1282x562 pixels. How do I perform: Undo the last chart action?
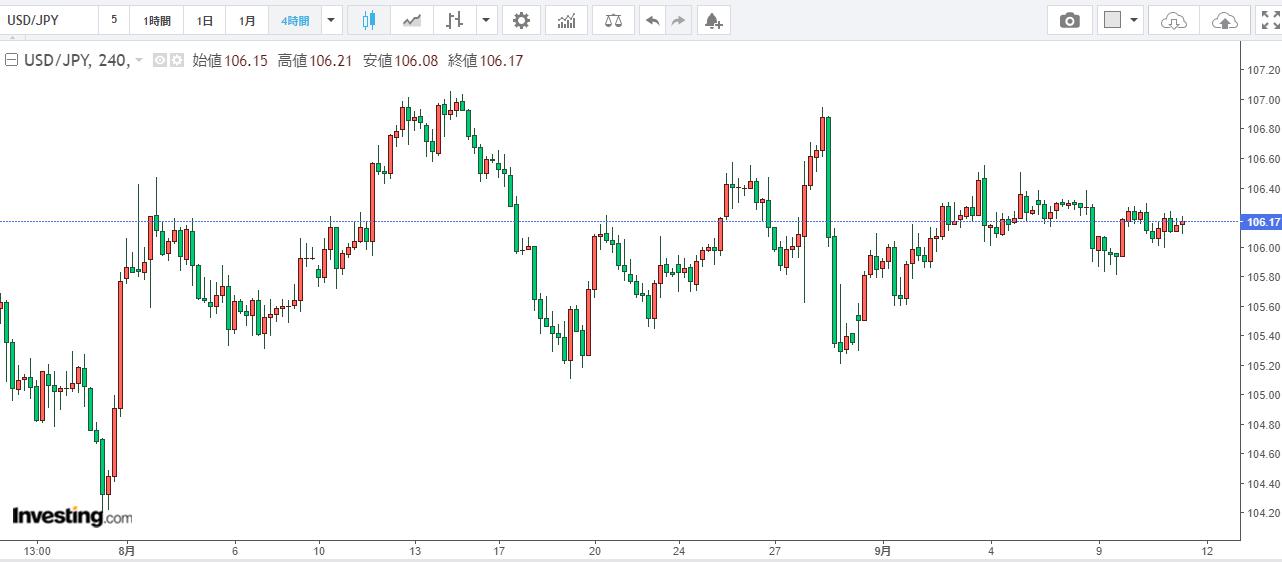[653, 20]
